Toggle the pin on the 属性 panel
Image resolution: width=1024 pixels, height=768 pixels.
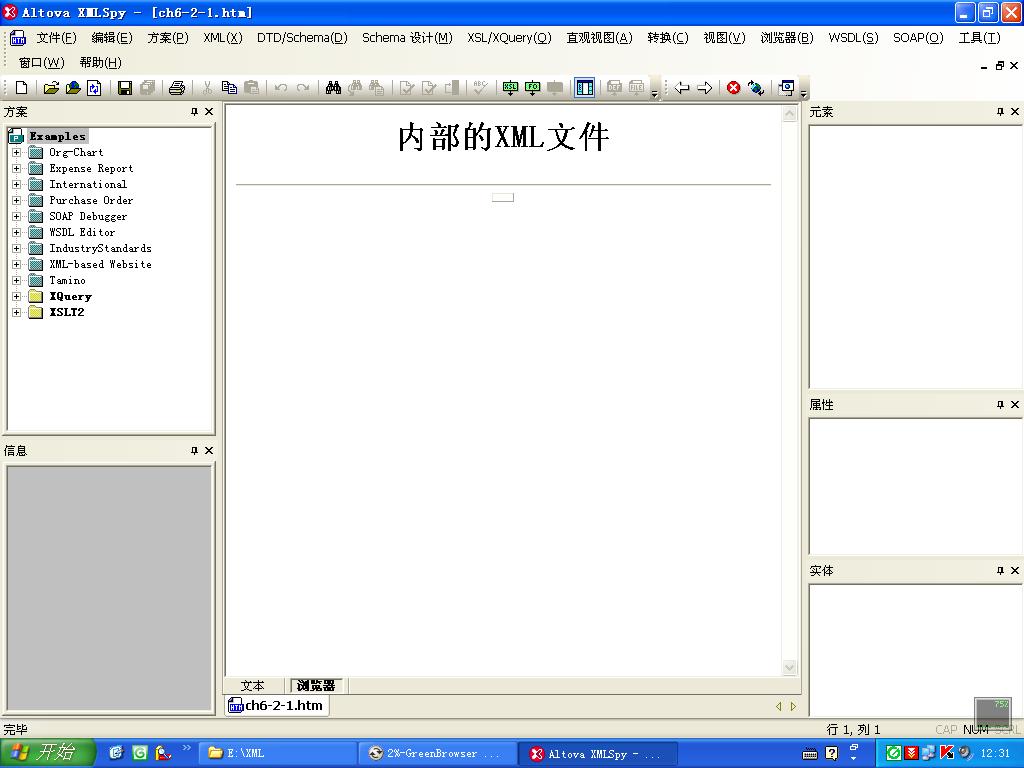(1000, 405)
